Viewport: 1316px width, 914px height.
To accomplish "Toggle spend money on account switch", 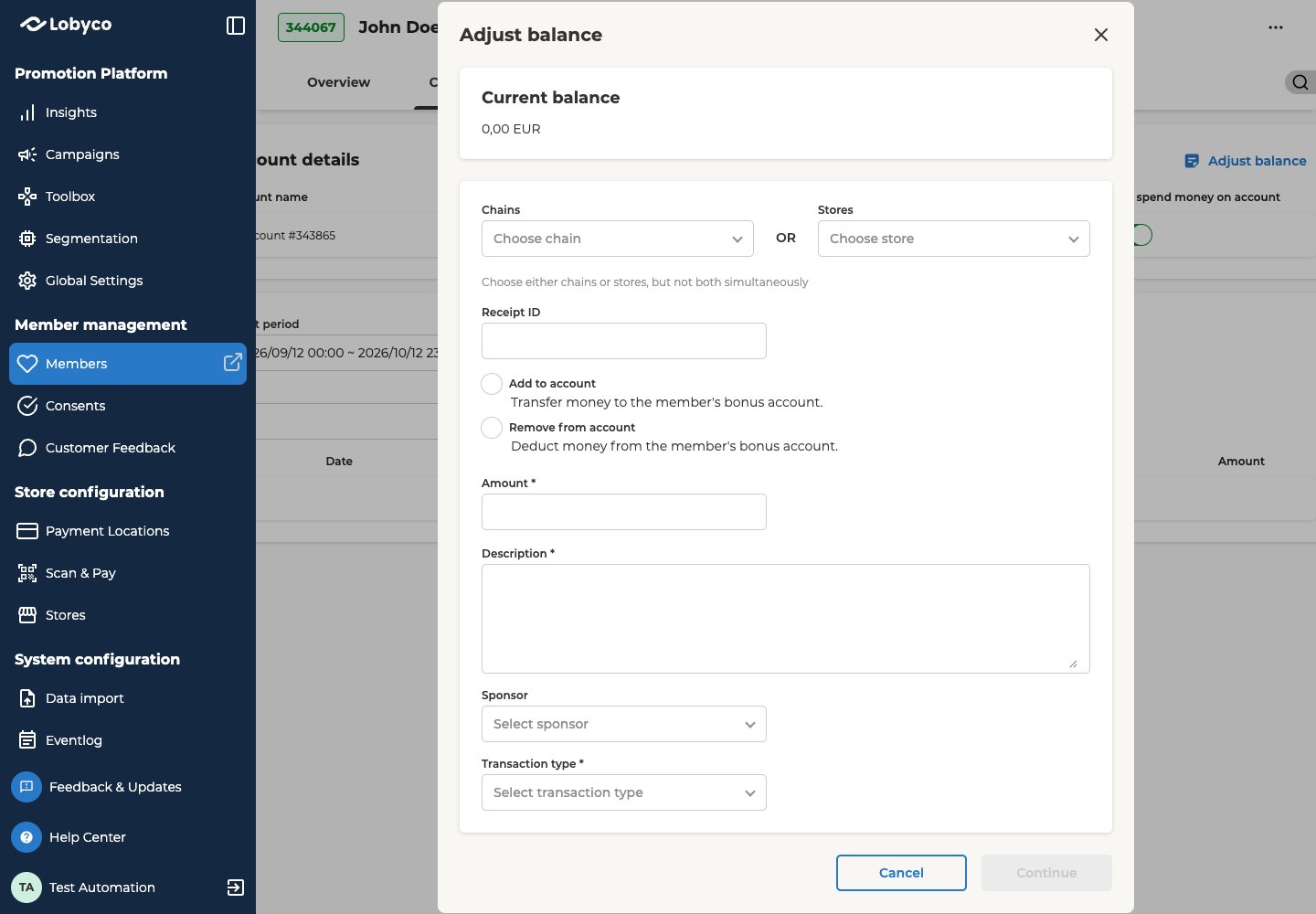I will click(x=1142, y=235).
